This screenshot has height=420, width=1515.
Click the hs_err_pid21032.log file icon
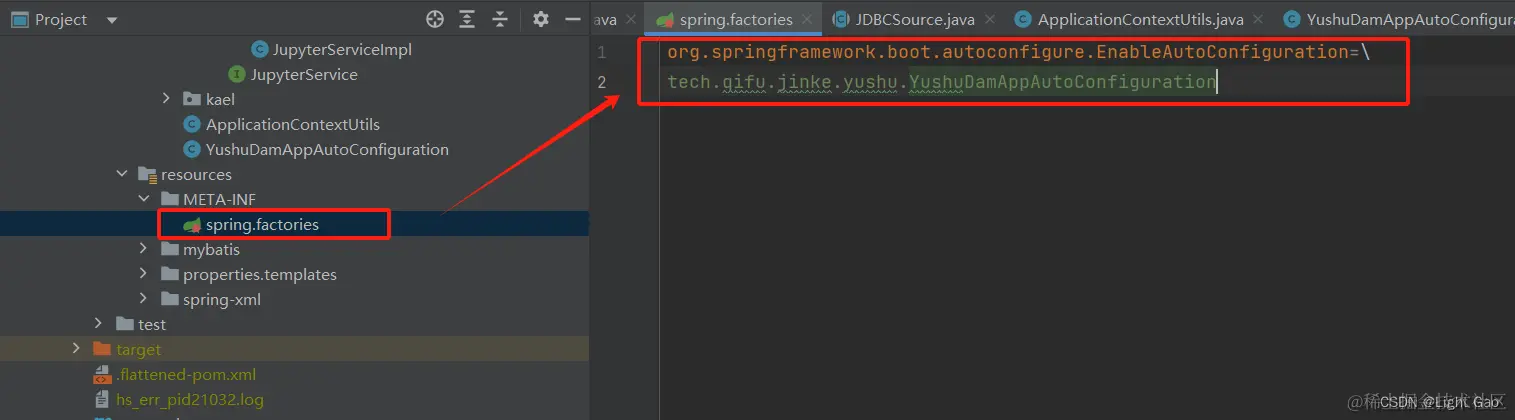pos(101,399)
